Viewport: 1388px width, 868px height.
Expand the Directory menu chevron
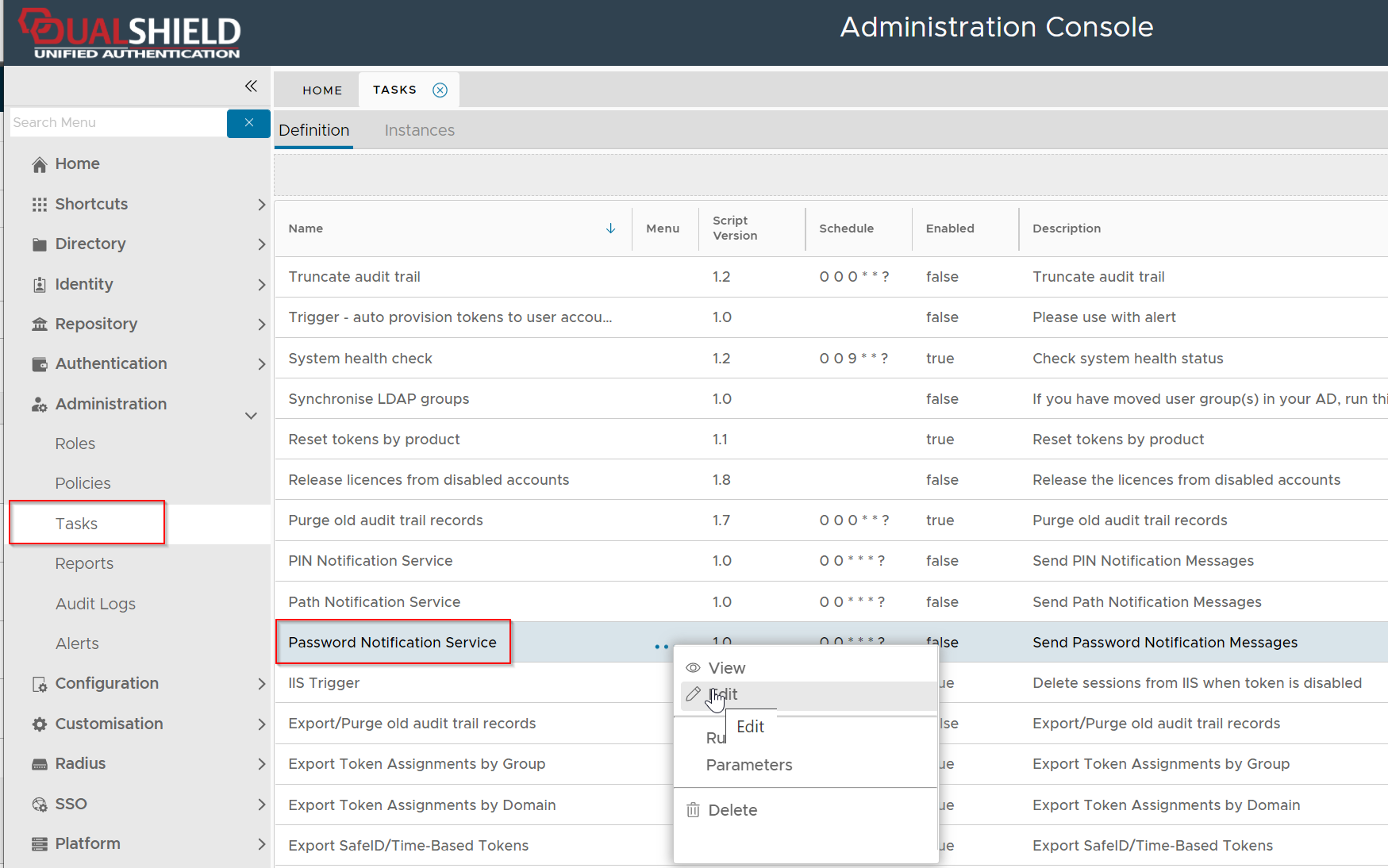tap(262, 244)
